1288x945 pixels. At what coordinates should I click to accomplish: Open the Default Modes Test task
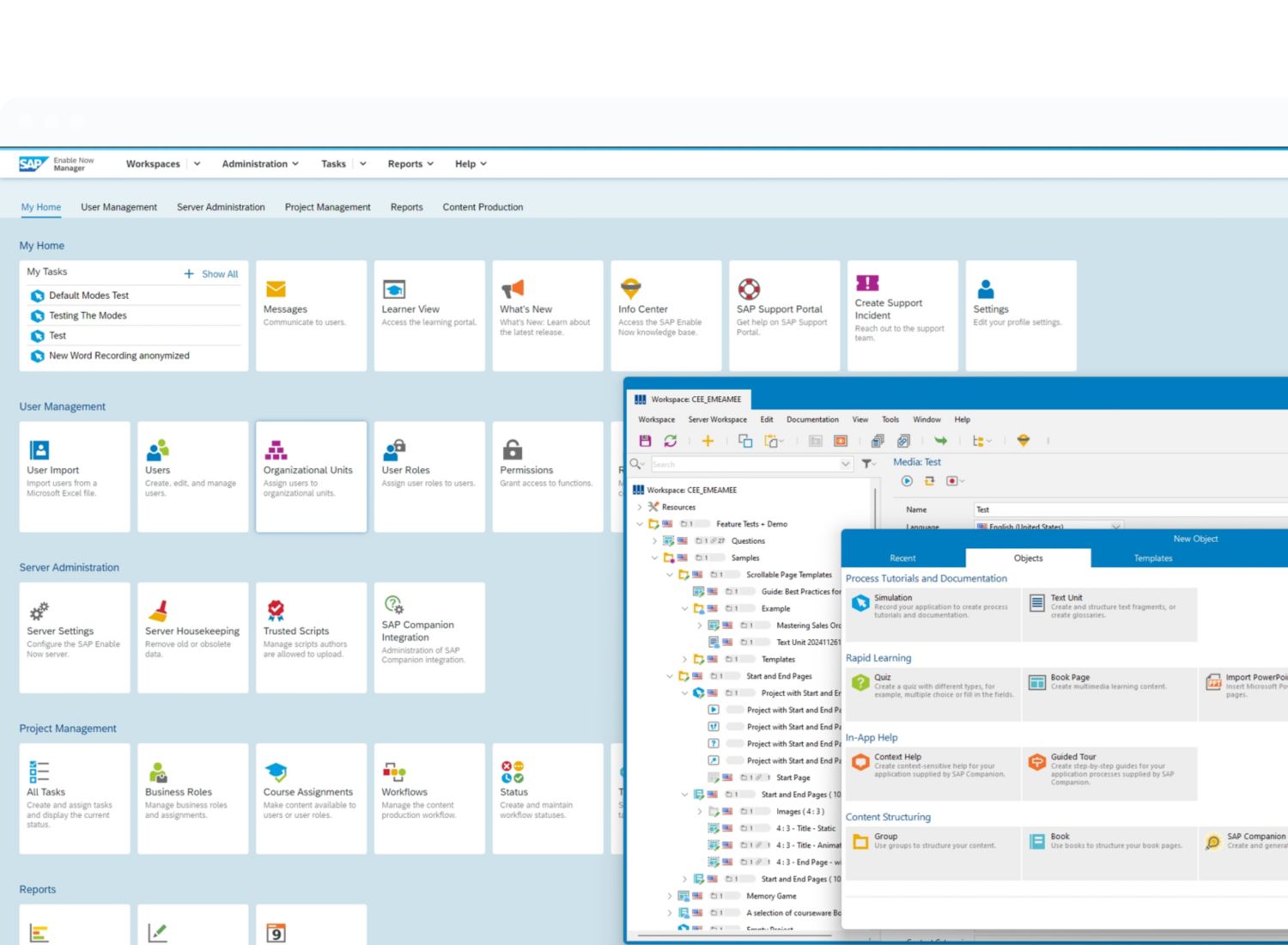click(88, 296)
